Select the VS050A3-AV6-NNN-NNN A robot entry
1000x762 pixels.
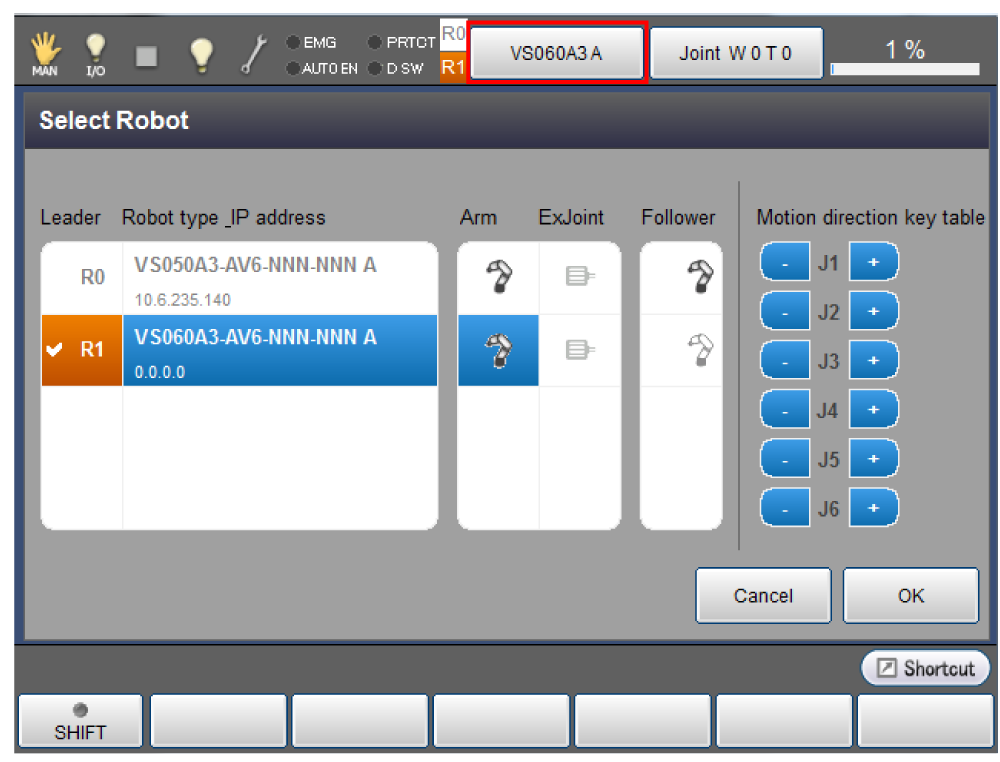[x=280, y=278]
